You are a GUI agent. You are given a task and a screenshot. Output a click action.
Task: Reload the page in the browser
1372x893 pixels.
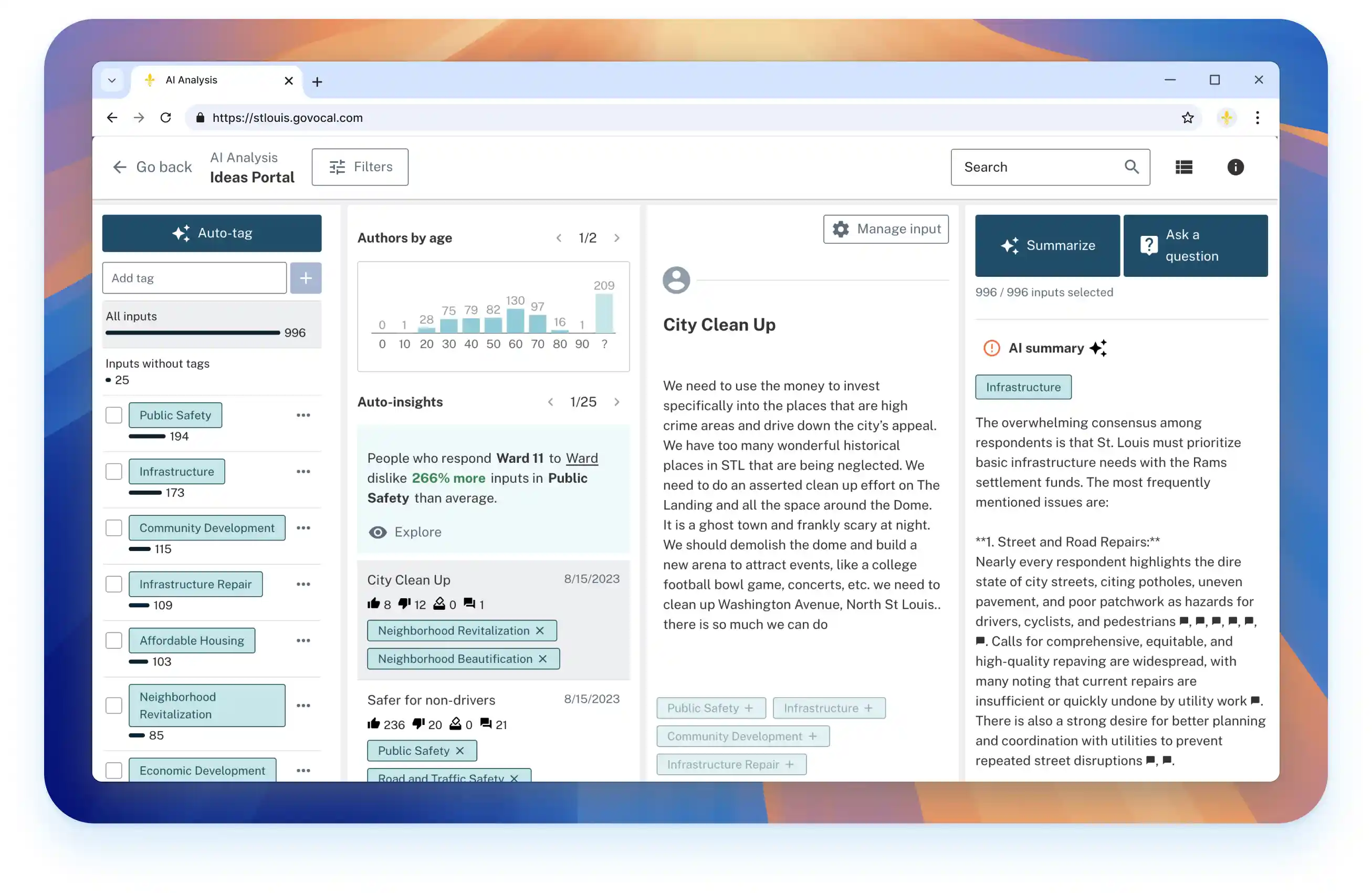click(x=166, y=118)
